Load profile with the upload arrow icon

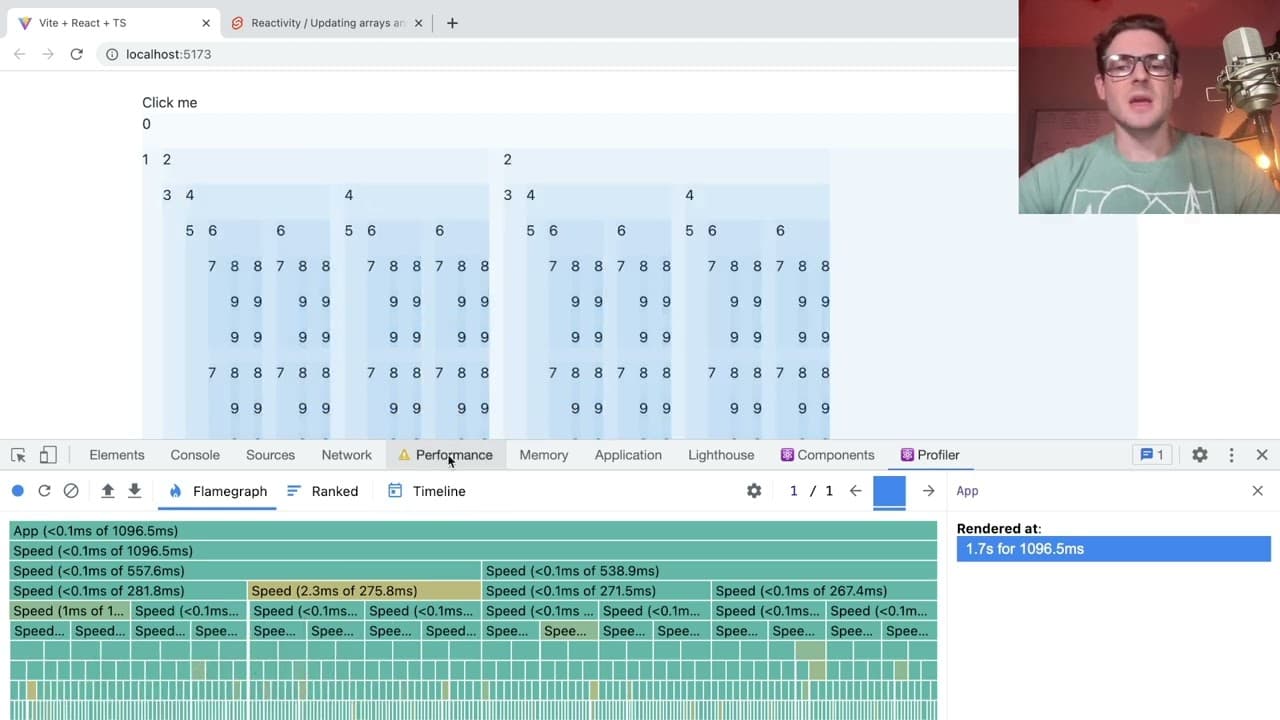108,491
